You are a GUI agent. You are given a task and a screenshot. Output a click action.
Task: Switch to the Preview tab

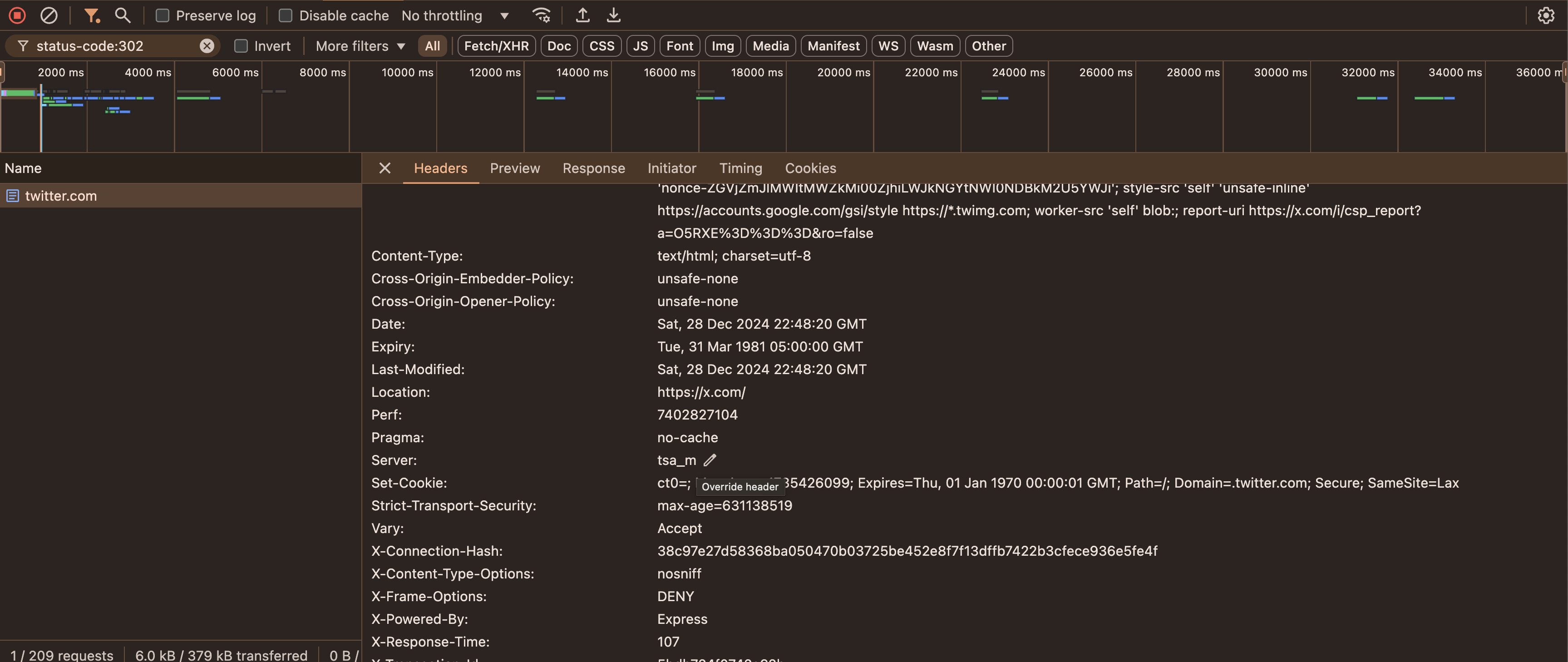(514, 168)
